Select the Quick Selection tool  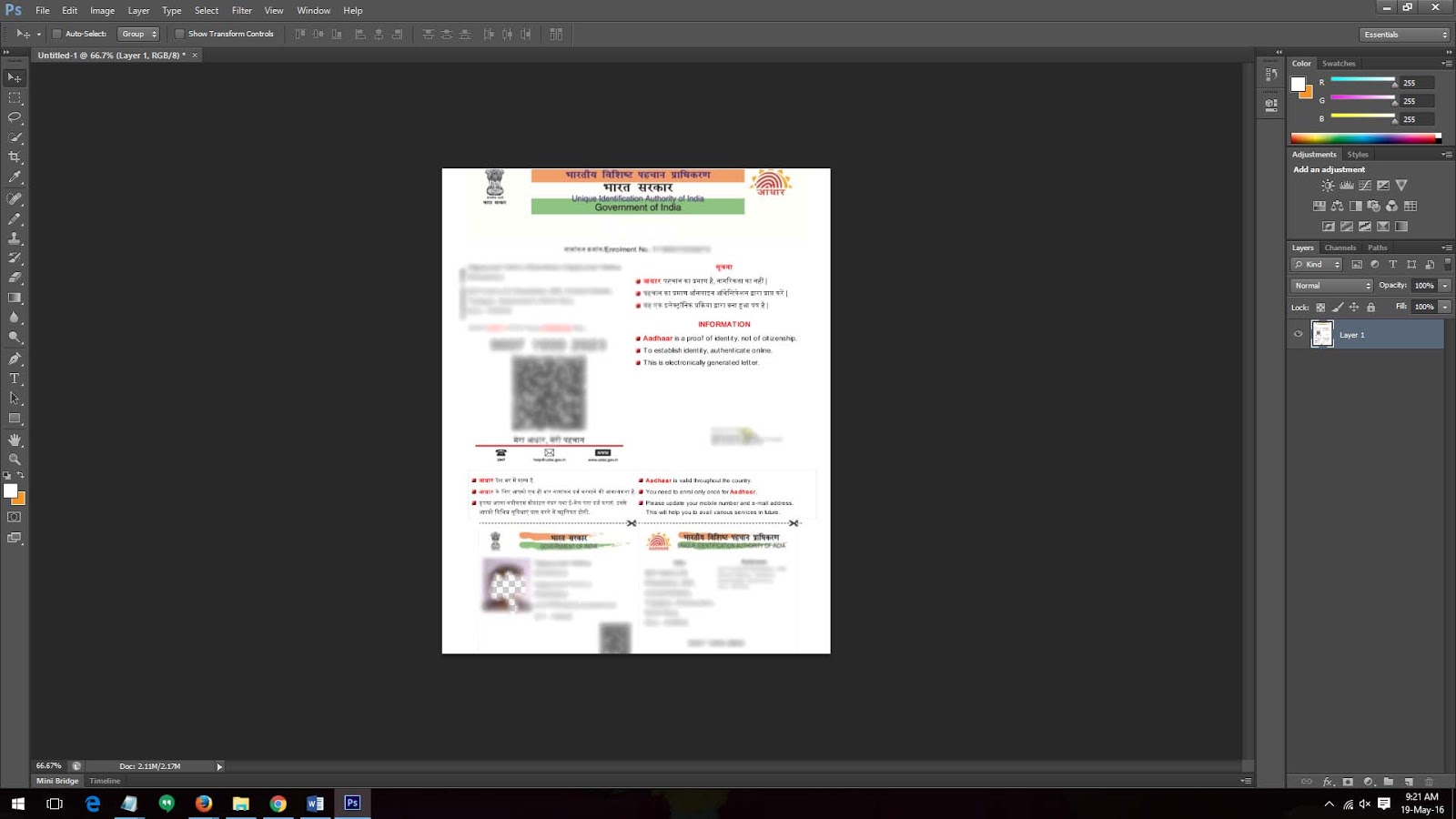[x=15, y=137]
